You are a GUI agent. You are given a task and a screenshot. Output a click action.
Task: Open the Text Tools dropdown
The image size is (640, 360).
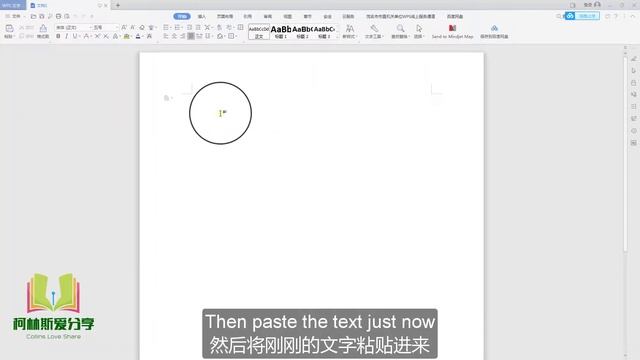pyautogui.click(x=374, y=31)
